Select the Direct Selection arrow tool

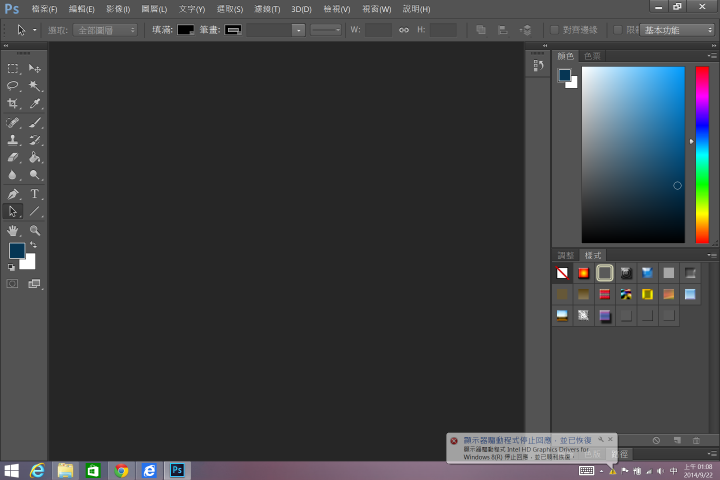point(13,211)
